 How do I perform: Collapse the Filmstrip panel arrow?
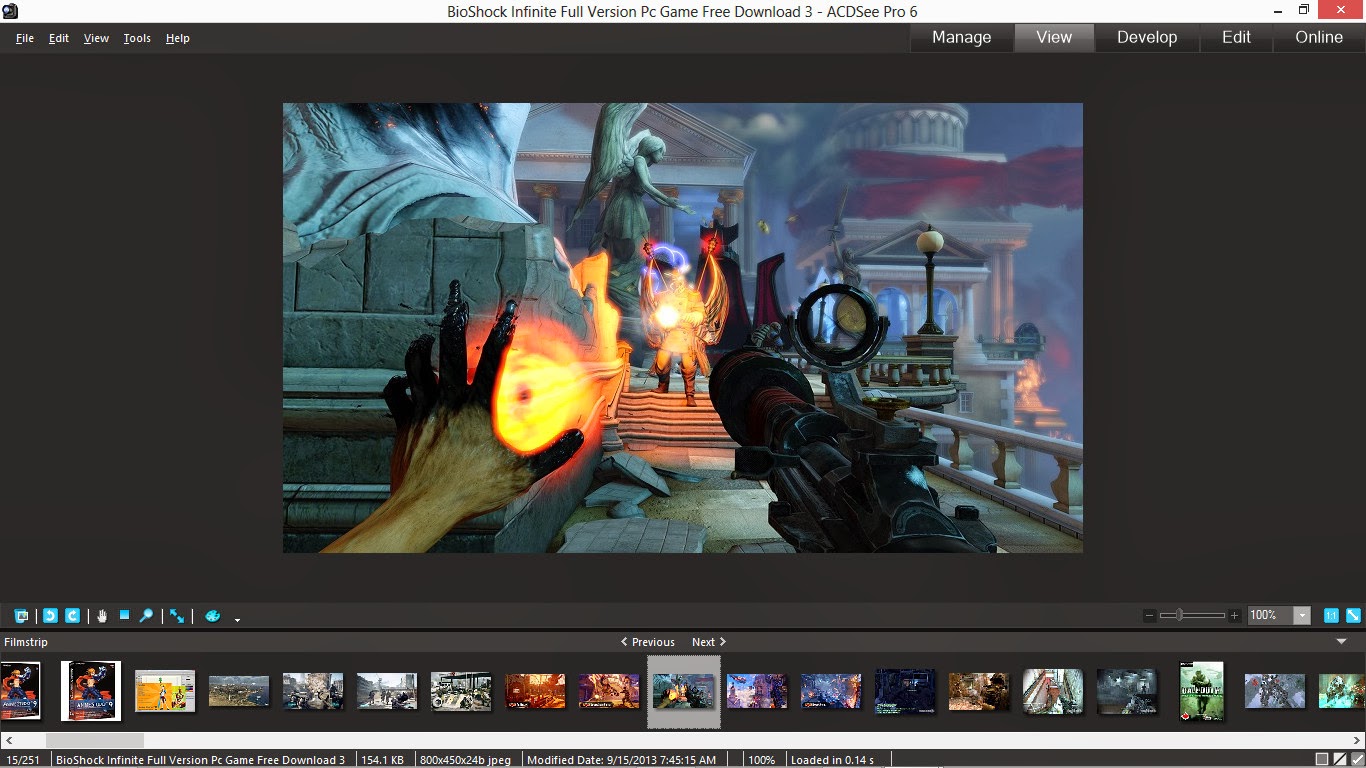point(1342,642)
